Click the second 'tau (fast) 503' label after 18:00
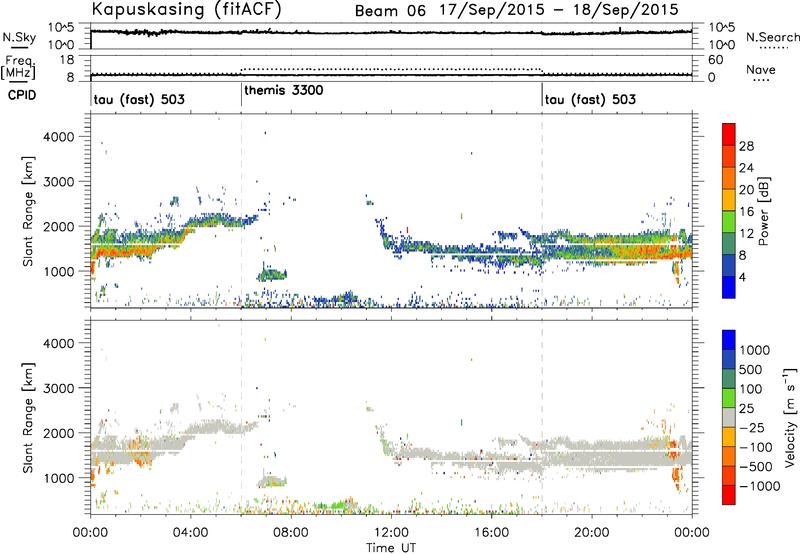This screenshot has height=554, width=800. click(590, 99)
